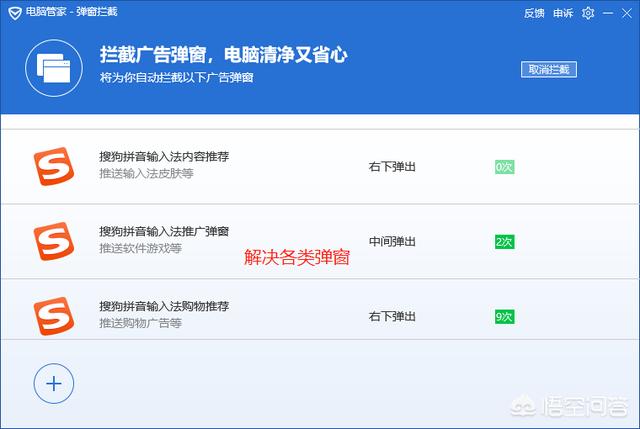This screenshot has height=429, width=640.
Task: Open the 申诉 appeal link
Action: pos(563,13)
